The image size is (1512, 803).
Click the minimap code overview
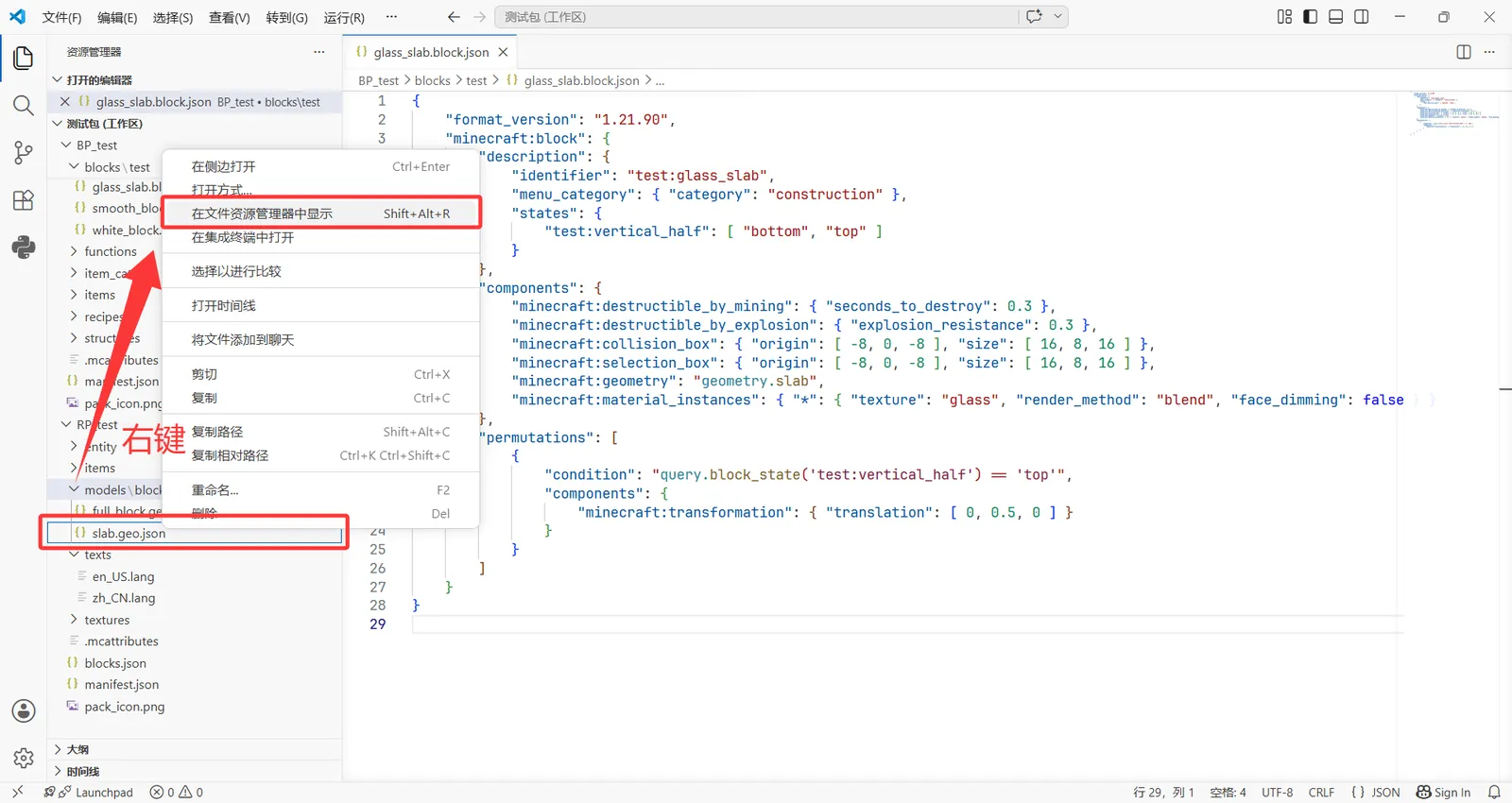click(x=1455, y=113)
